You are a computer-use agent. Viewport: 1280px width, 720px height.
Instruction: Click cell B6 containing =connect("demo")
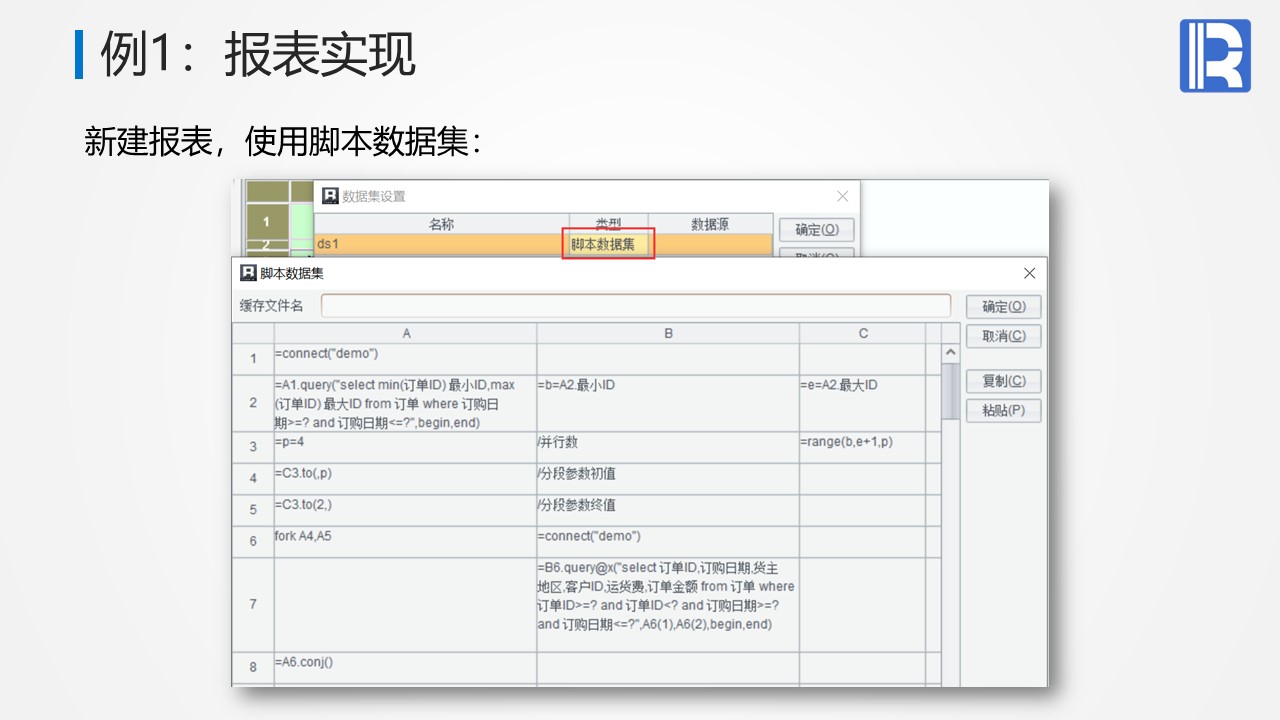[668, 542]
